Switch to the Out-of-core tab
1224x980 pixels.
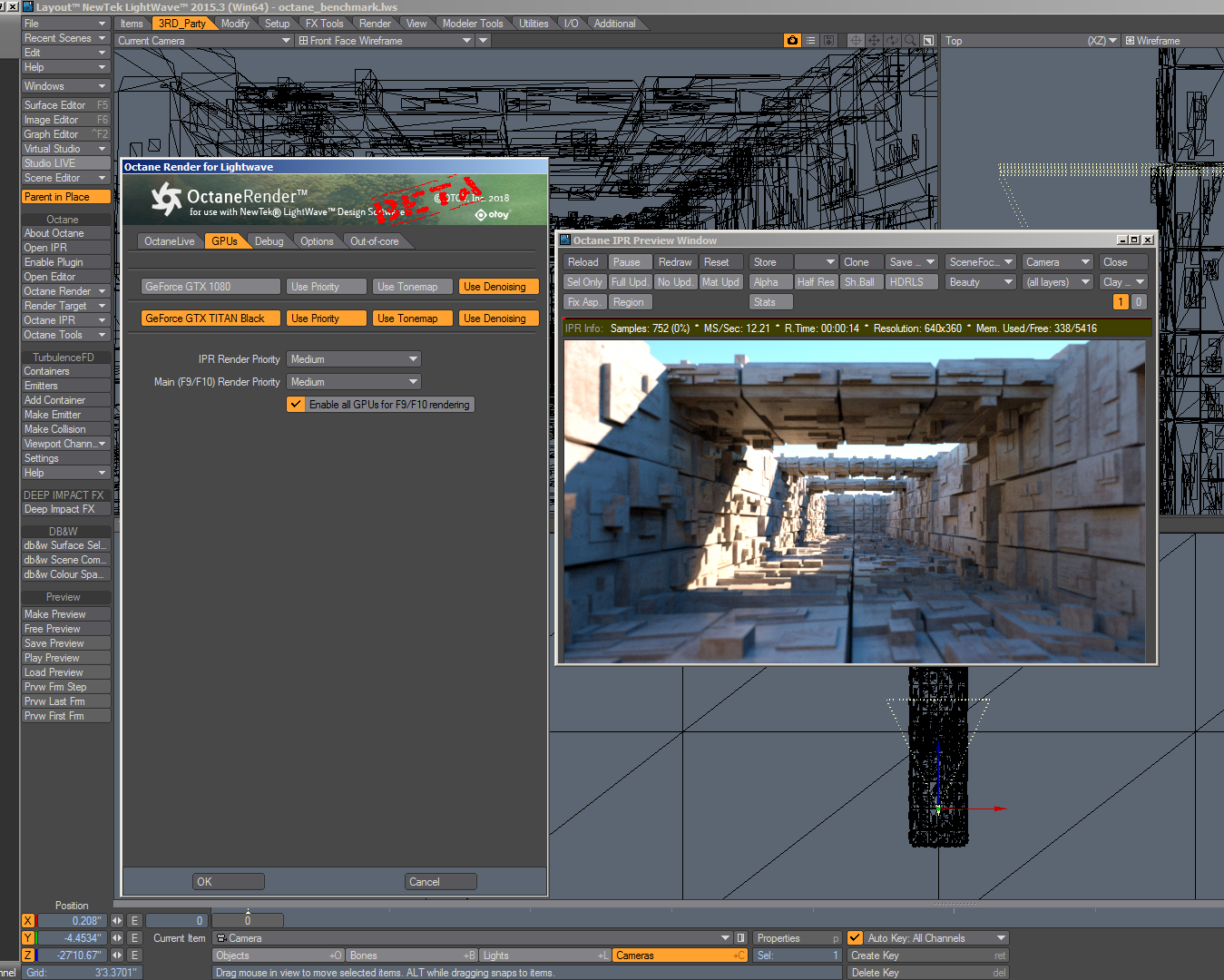click(375, 241)
